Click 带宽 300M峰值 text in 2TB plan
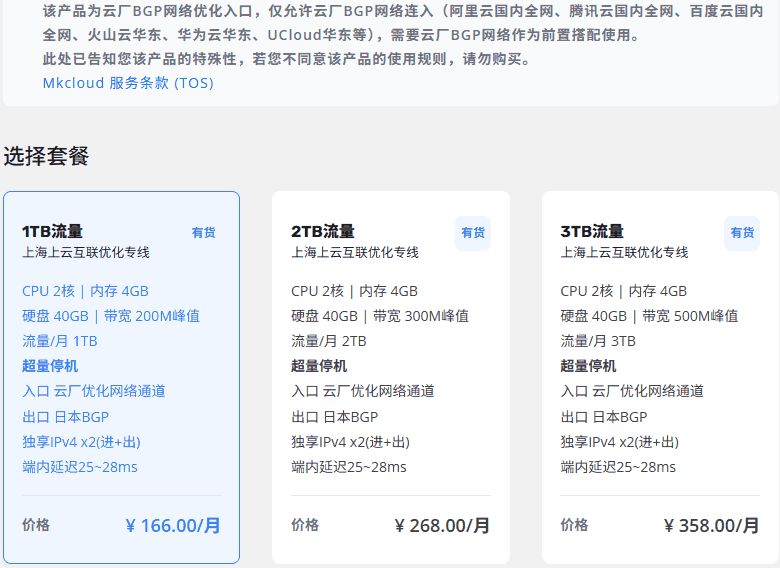 pos(421,316)
